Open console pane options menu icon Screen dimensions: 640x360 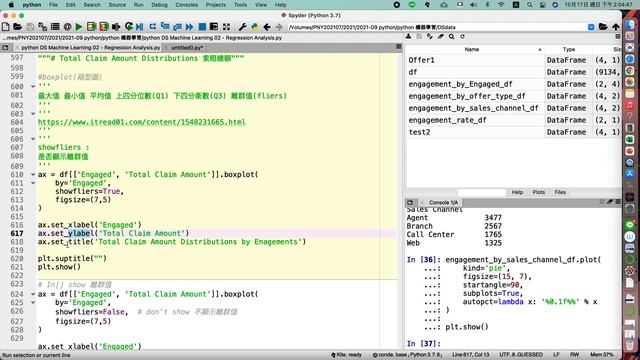[618, 202]
